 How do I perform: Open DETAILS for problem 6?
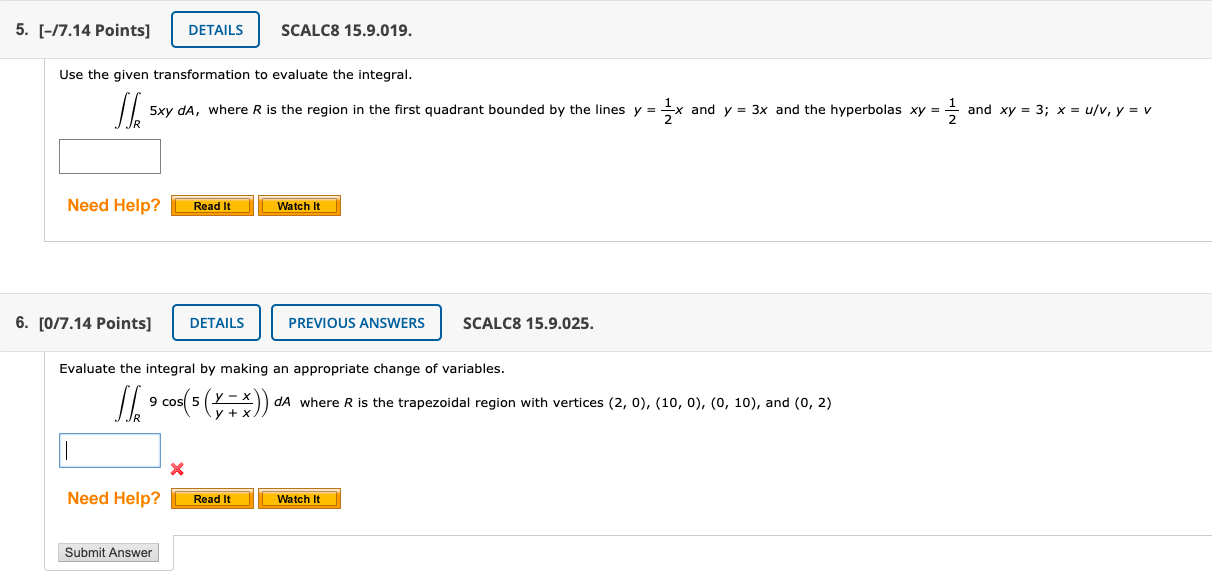tap(216, 322)
